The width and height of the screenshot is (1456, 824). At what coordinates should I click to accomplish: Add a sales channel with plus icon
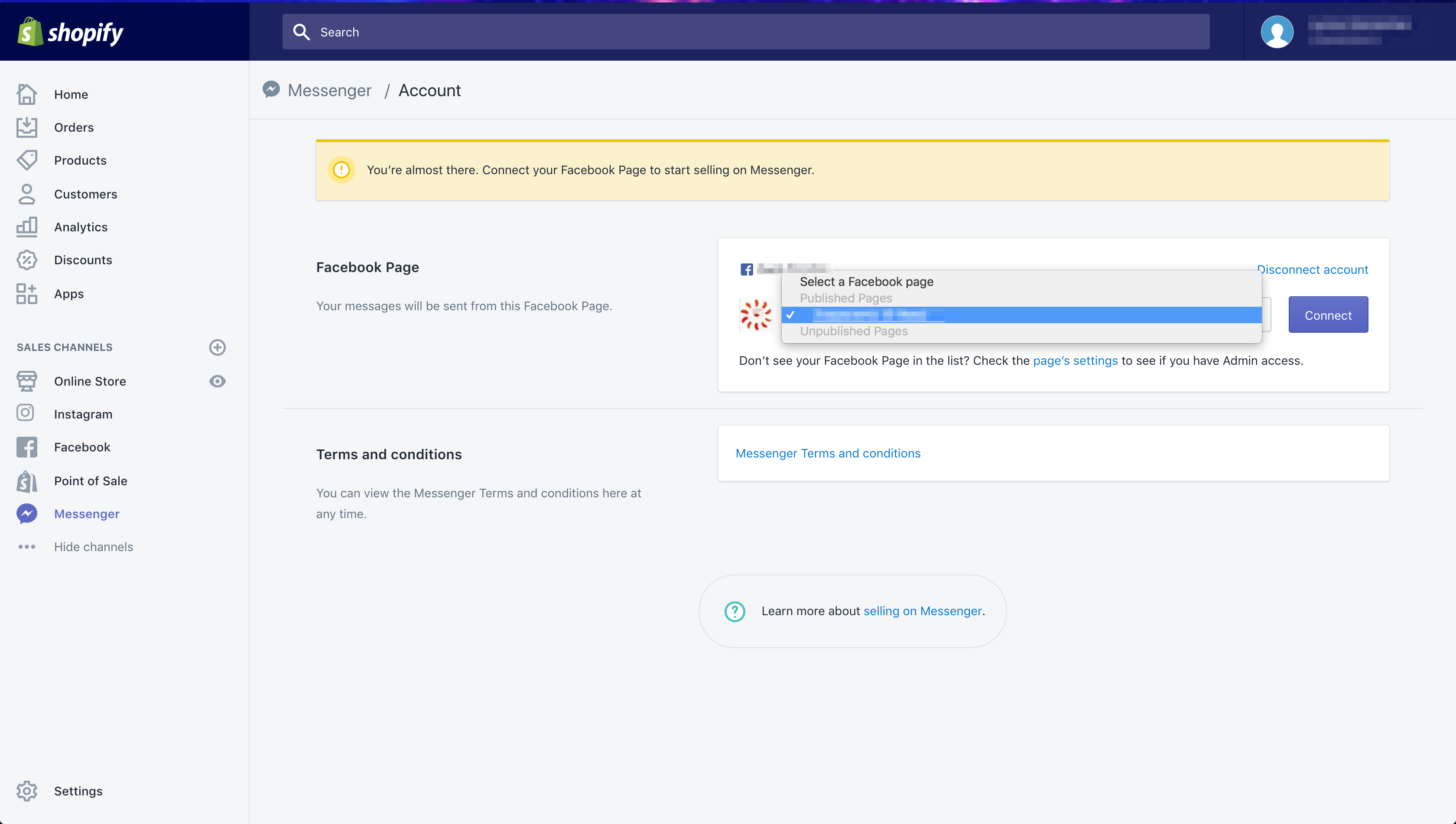(218, 347)
